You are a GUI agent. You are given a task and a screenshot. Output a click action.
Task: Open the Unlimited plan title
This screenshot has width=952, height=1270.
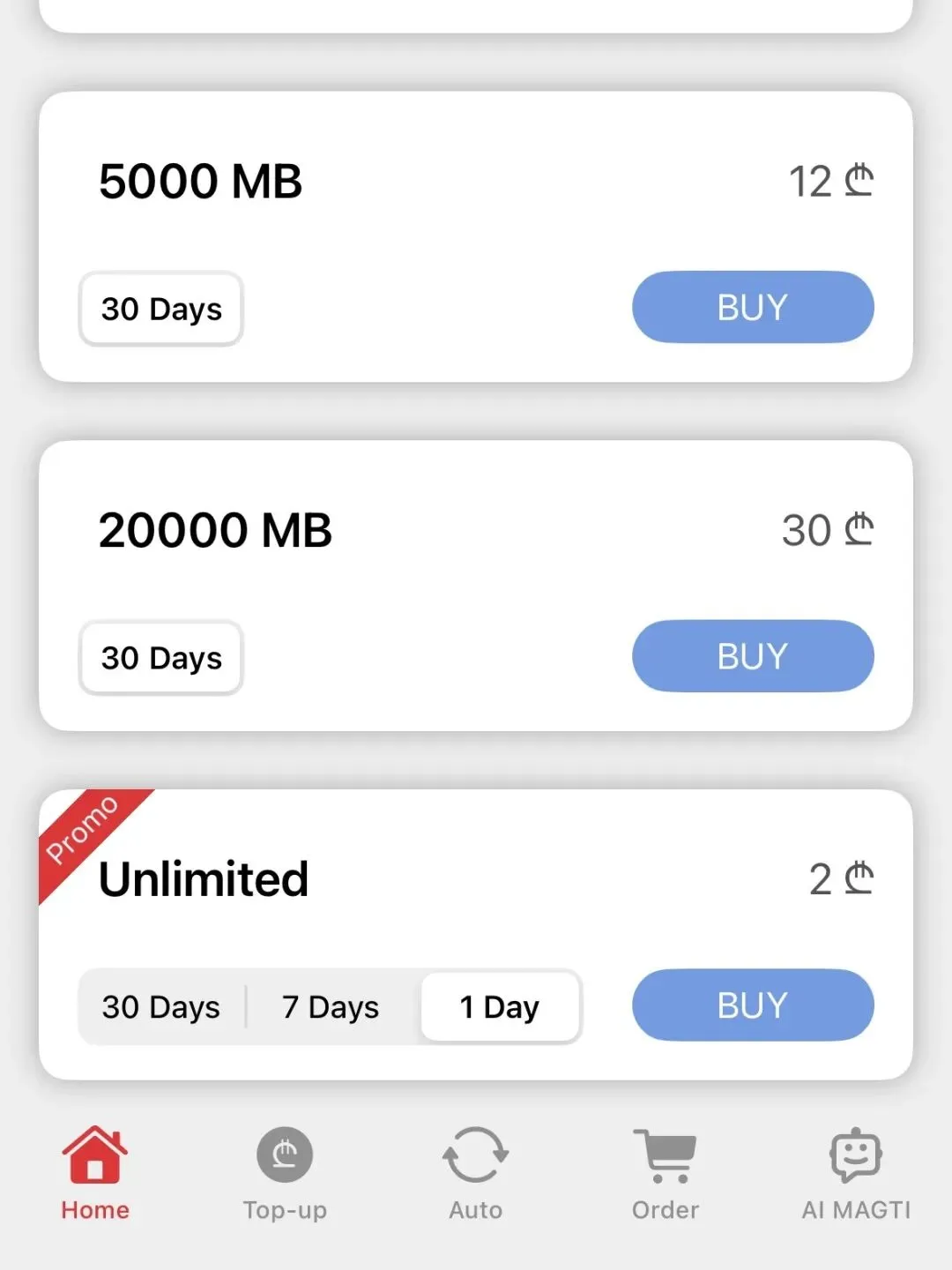point(204,878)
